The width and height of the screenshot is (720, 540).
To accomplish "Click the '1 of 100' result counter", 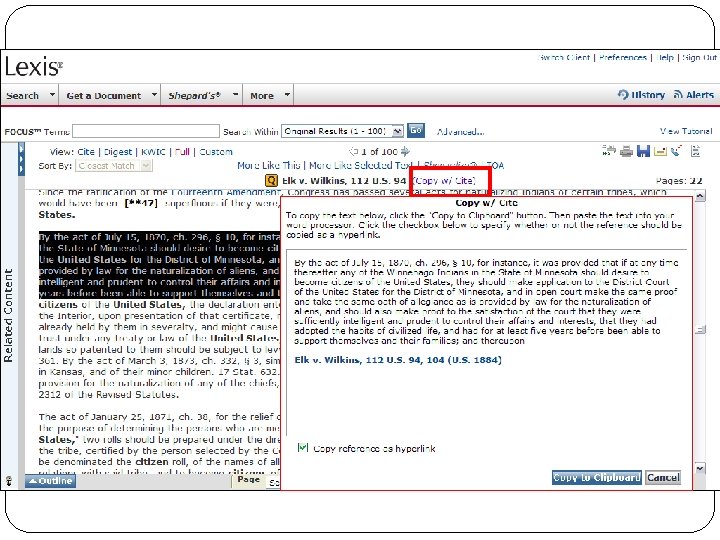I will pyautogui.click(x=379, y=152).
